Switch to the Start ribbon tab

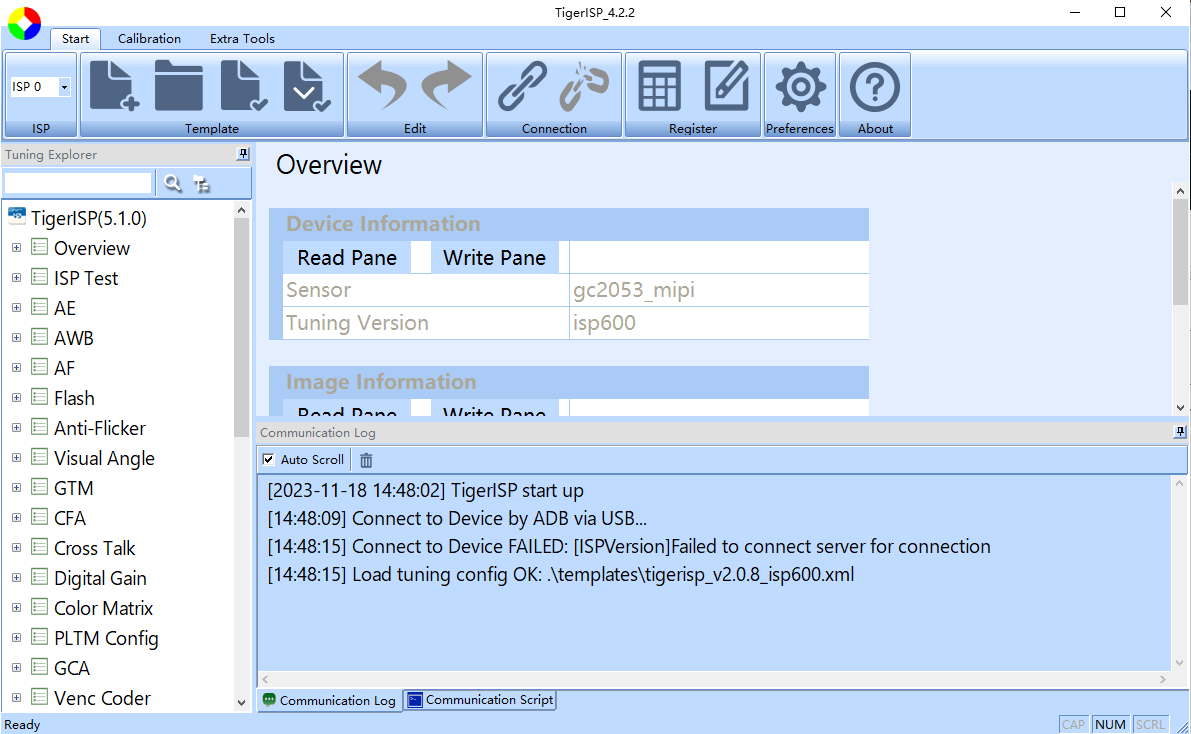75,39
